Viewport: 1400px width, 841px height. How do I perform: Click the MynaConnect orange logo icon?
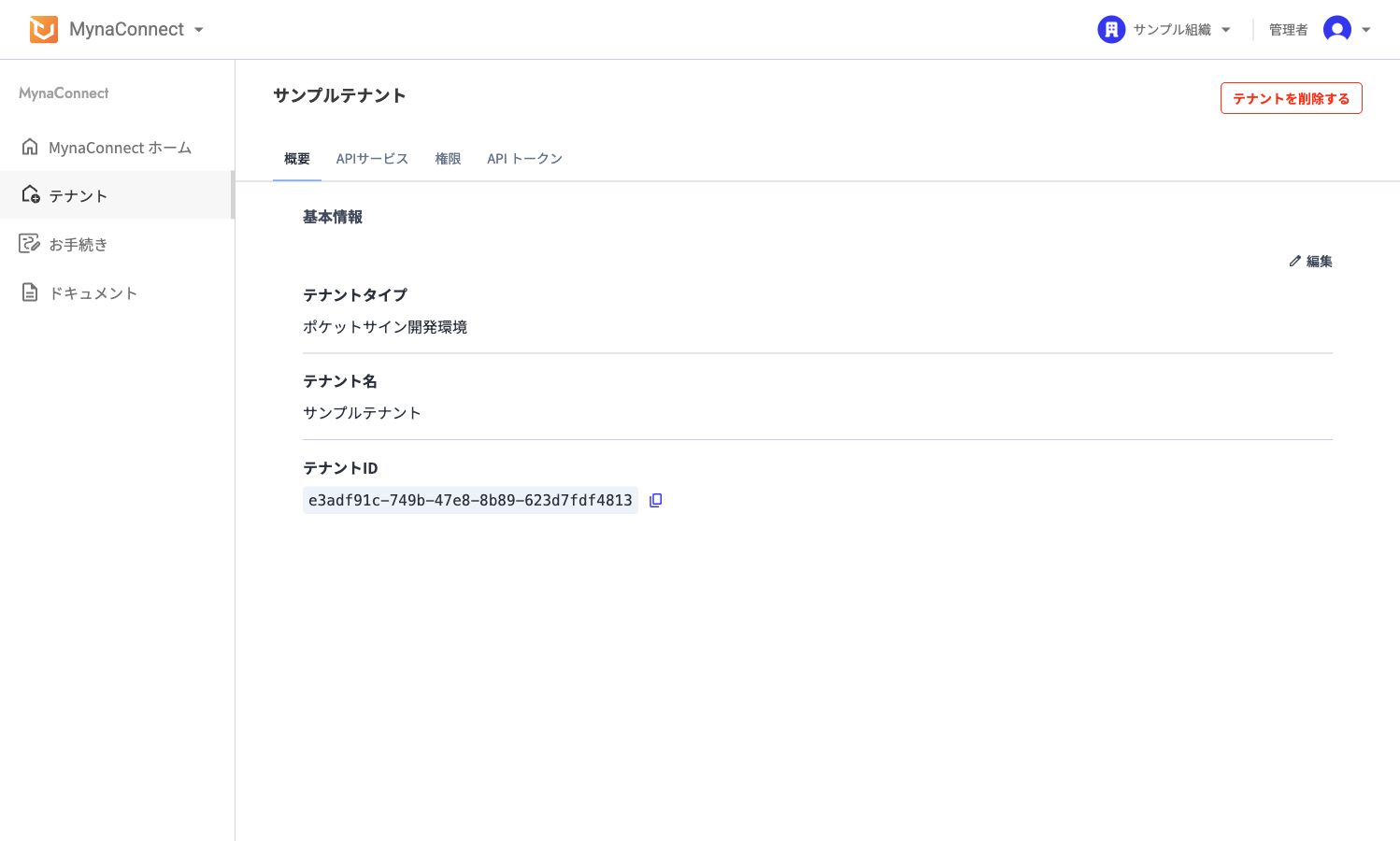(x=43, y=29)
